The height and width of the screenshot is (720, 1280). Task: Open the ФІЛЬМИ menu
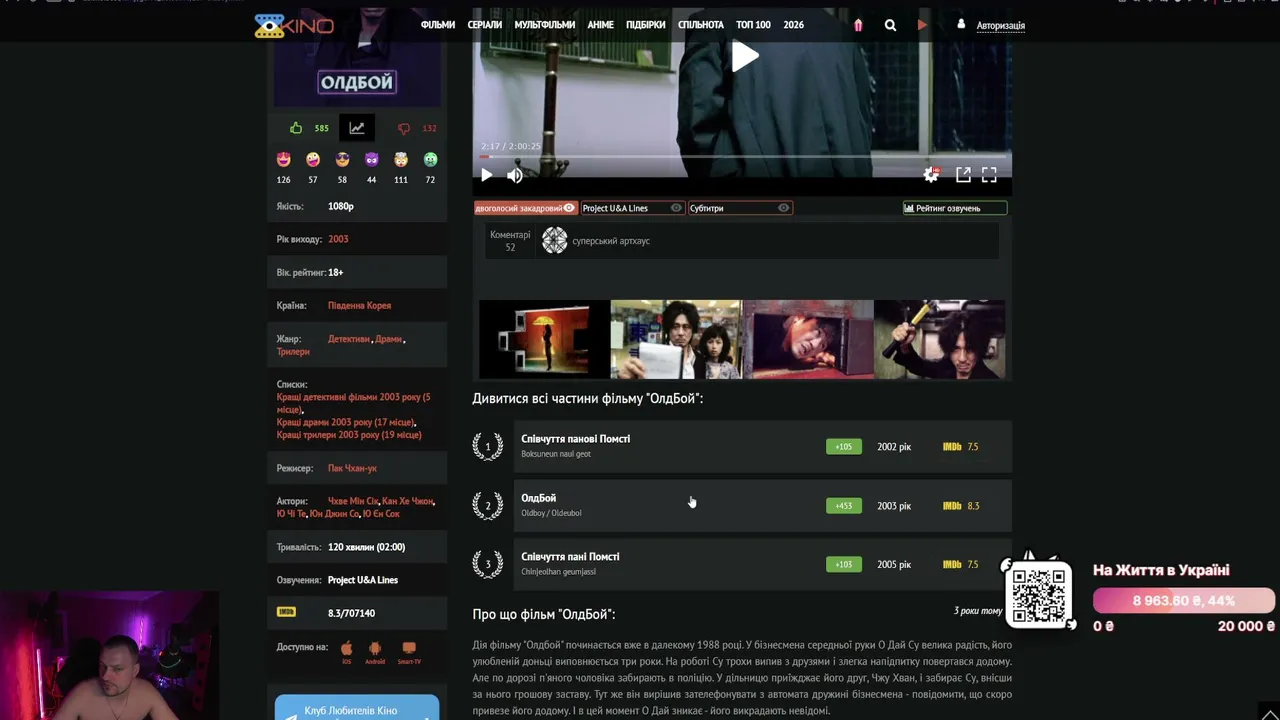pos(438,25)
